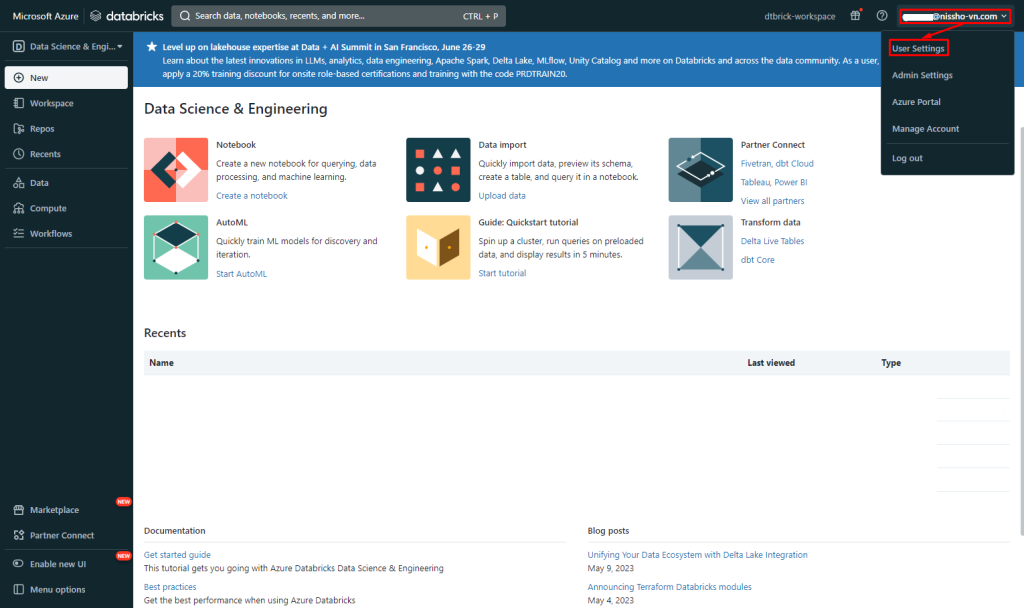Screen dimensions: 1024x608
Task: Toggle Enable new UI option
Action: tap(57, 564)
